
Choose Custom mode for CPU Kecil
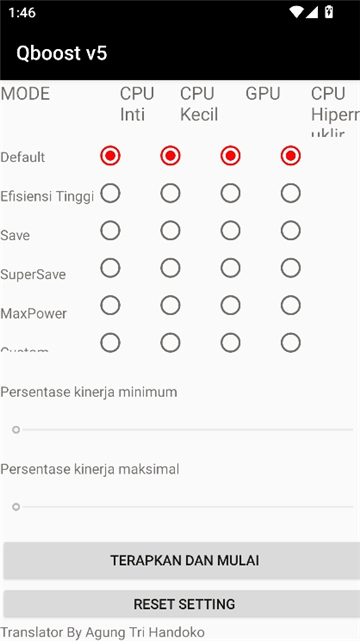pos(170,343)
